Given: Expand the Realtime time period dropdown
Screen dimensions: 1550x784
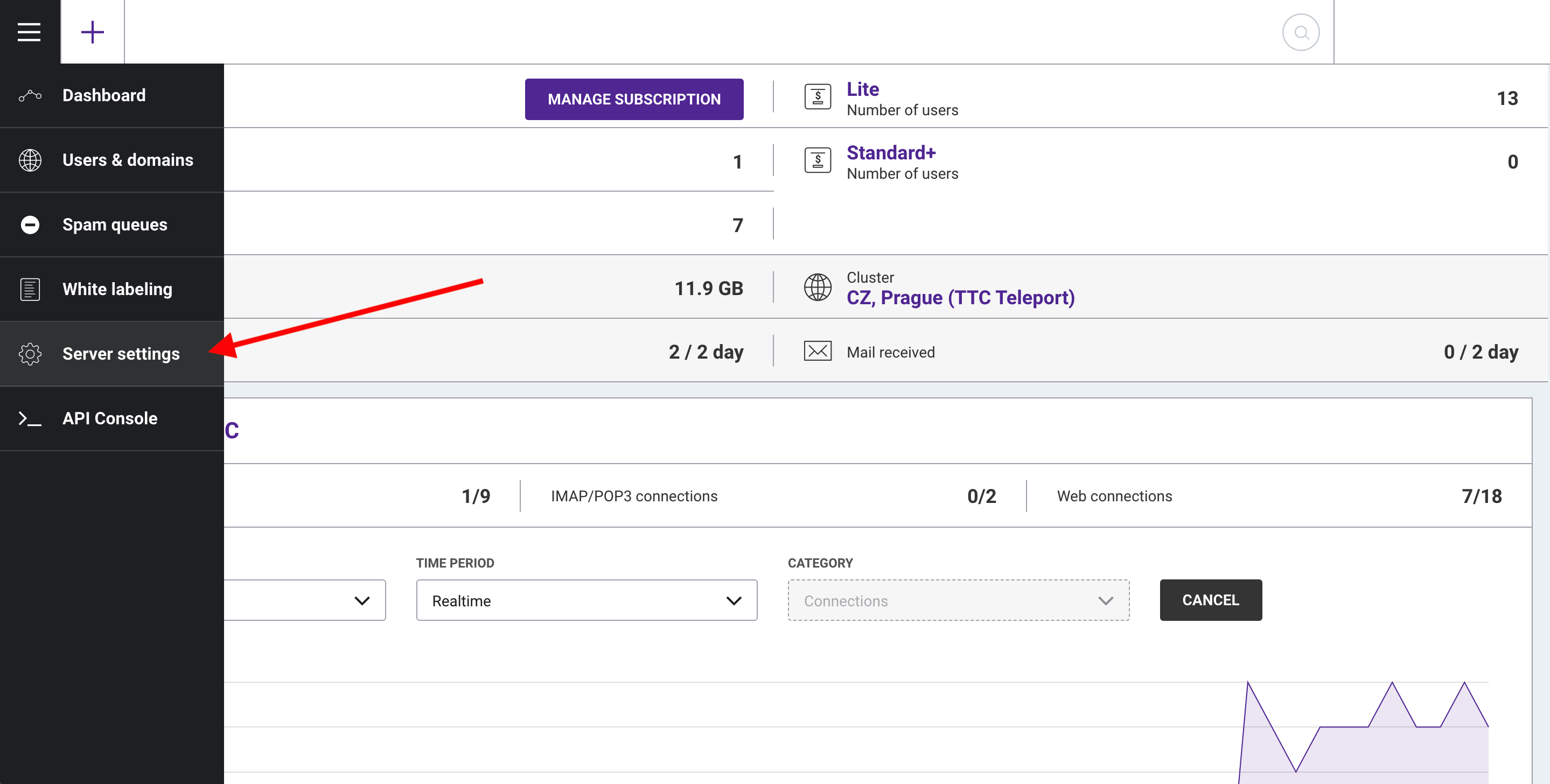Looking at the screenshot, I should coord(587,600).
